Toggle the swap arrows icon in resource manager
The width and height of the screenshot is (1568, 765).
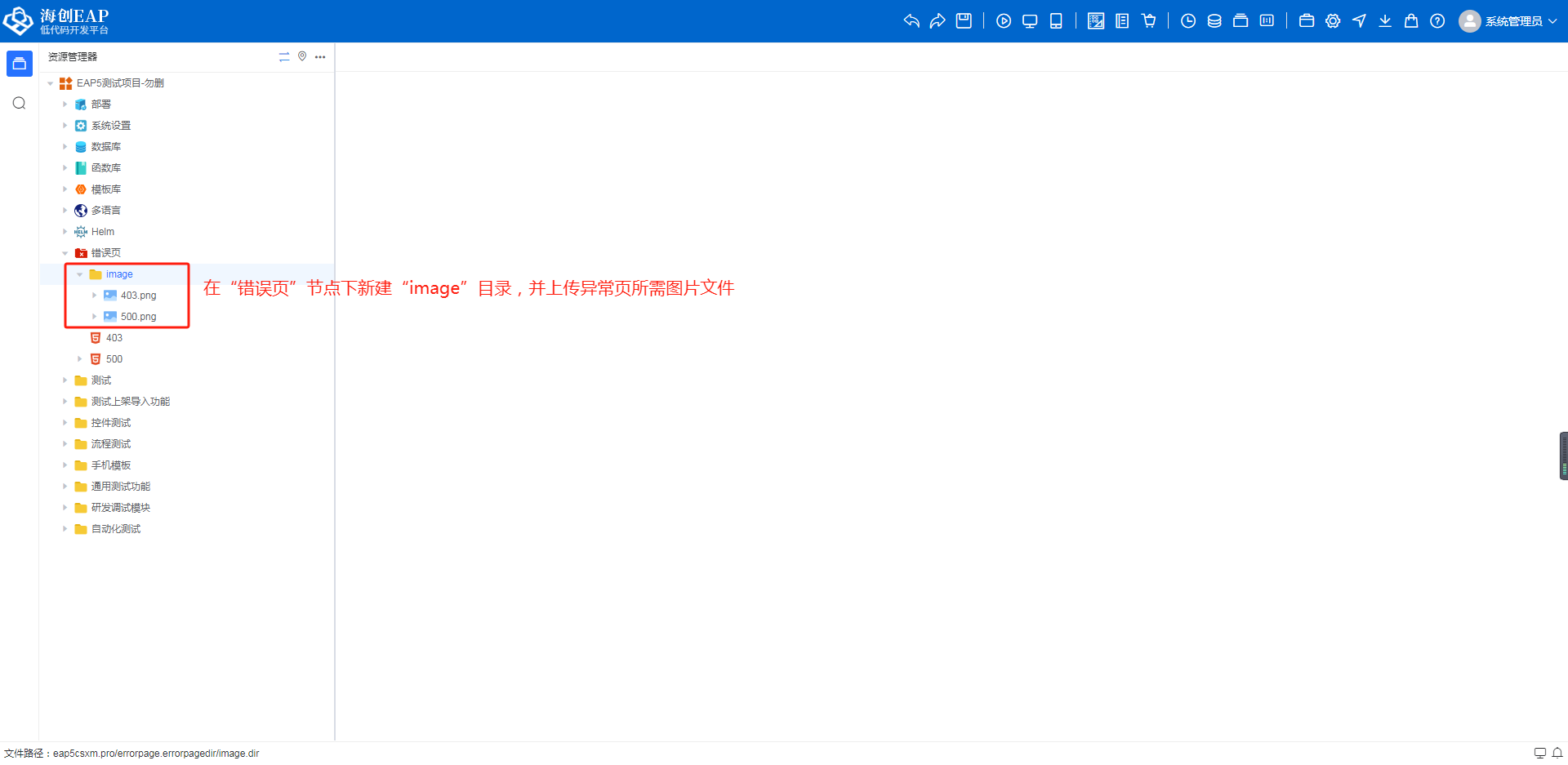(284, 56)
